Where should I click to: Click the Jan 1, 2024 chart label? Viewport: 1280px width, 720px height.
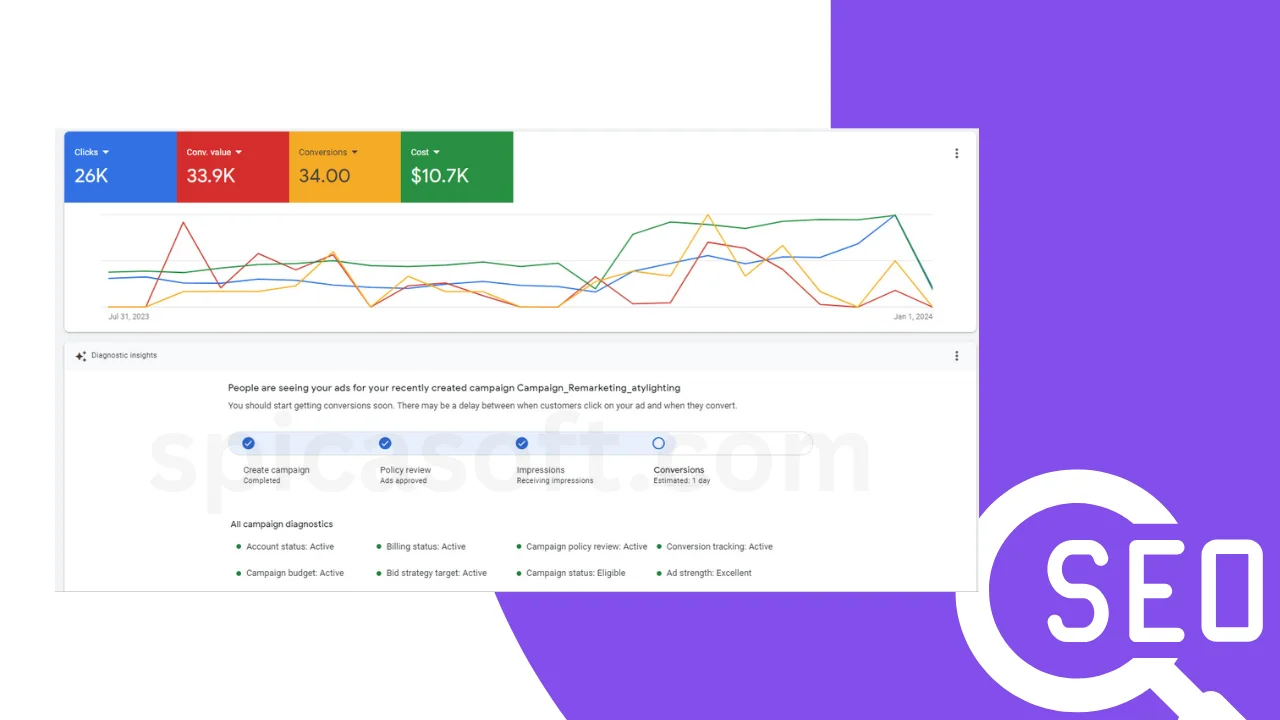[913, 316]
